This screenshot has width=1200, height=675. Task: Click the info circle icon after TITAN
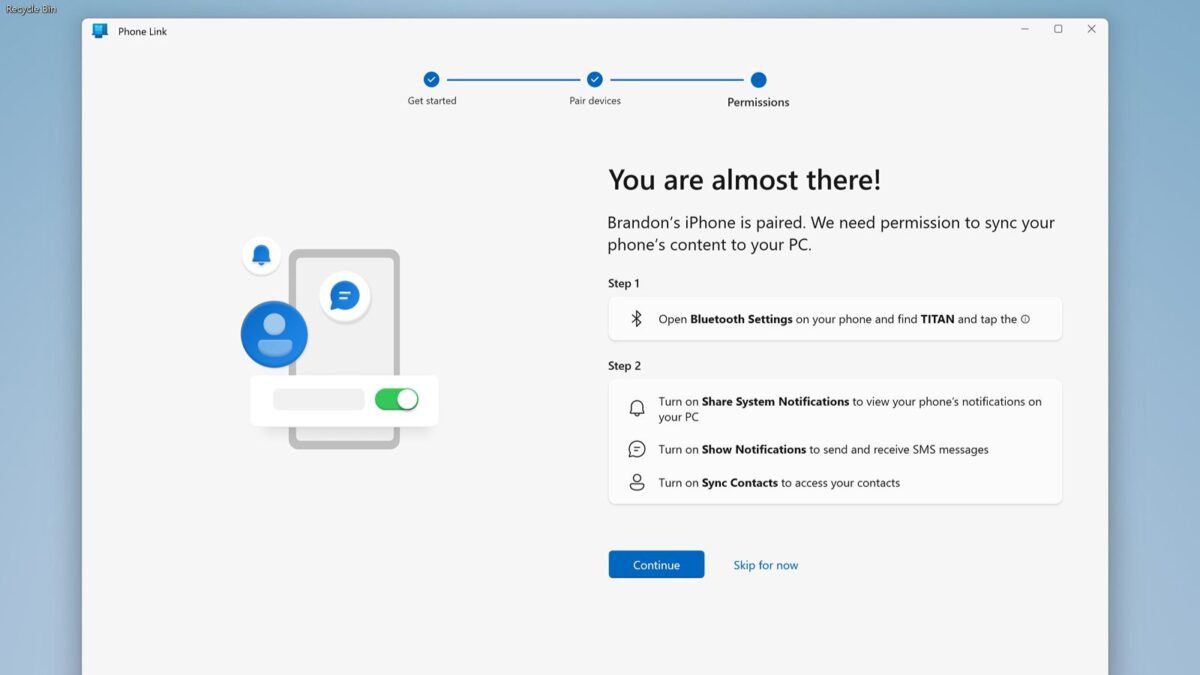click(x=1025, y=320)
